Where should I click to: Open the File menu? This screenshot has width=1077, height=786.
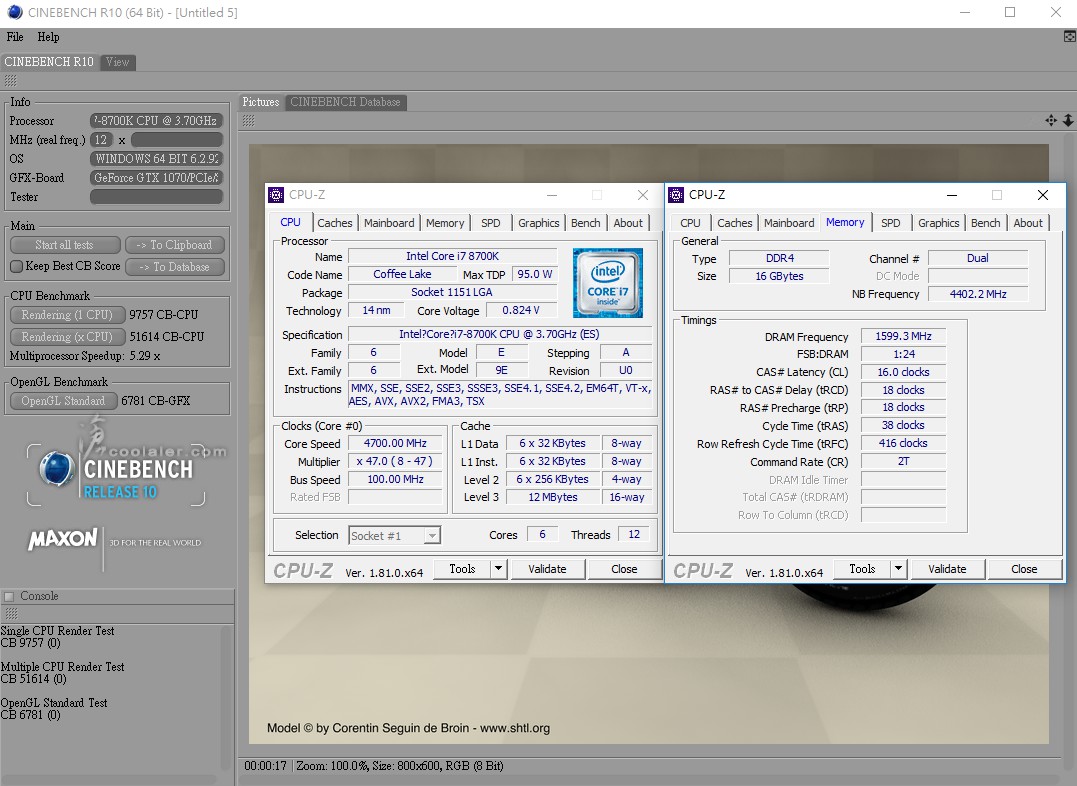pos(15,37)
